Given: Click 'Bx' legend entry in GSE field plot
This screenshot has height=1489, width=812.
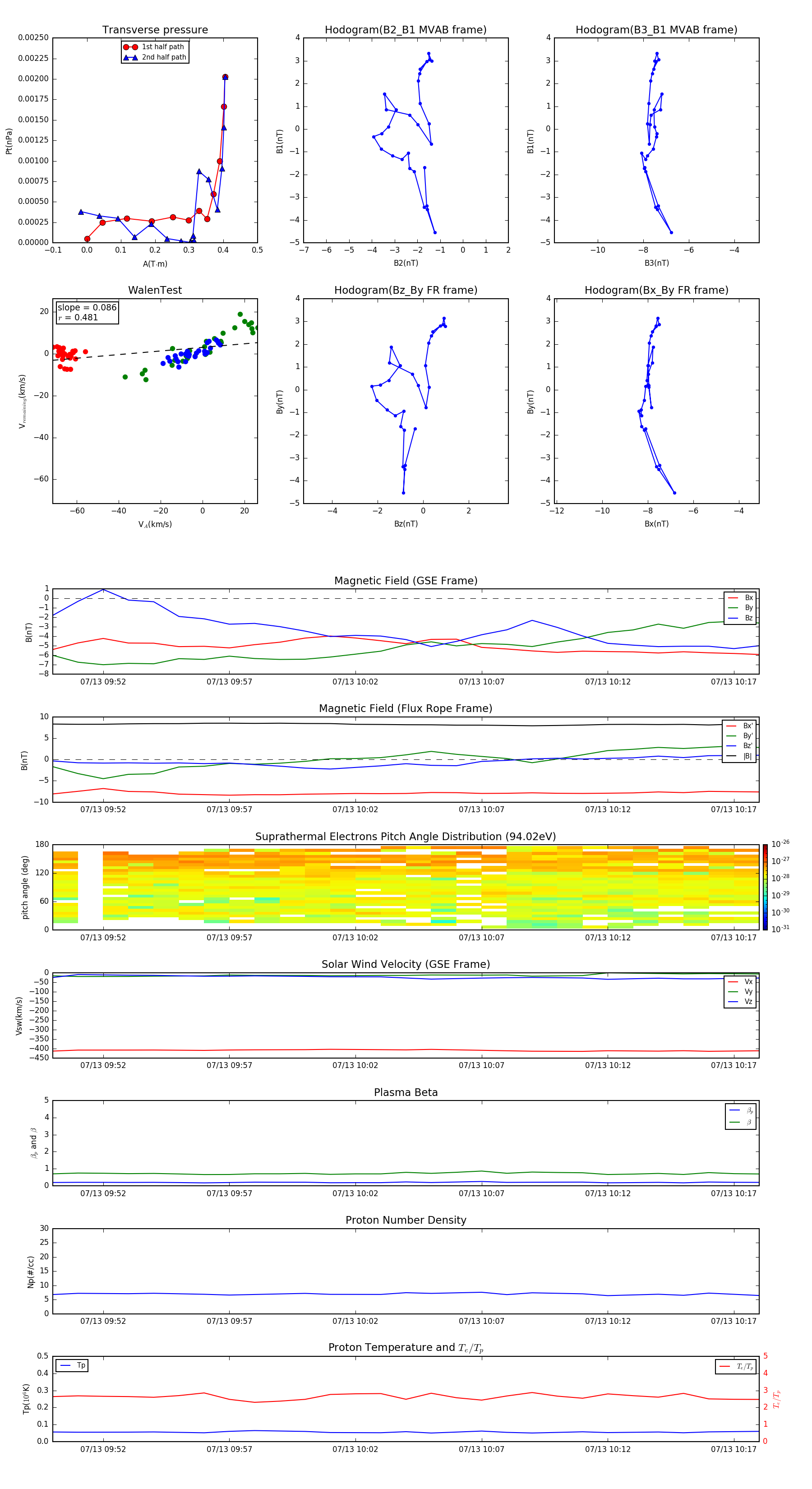Looking at the screenshot, I should tap(740, 598).
